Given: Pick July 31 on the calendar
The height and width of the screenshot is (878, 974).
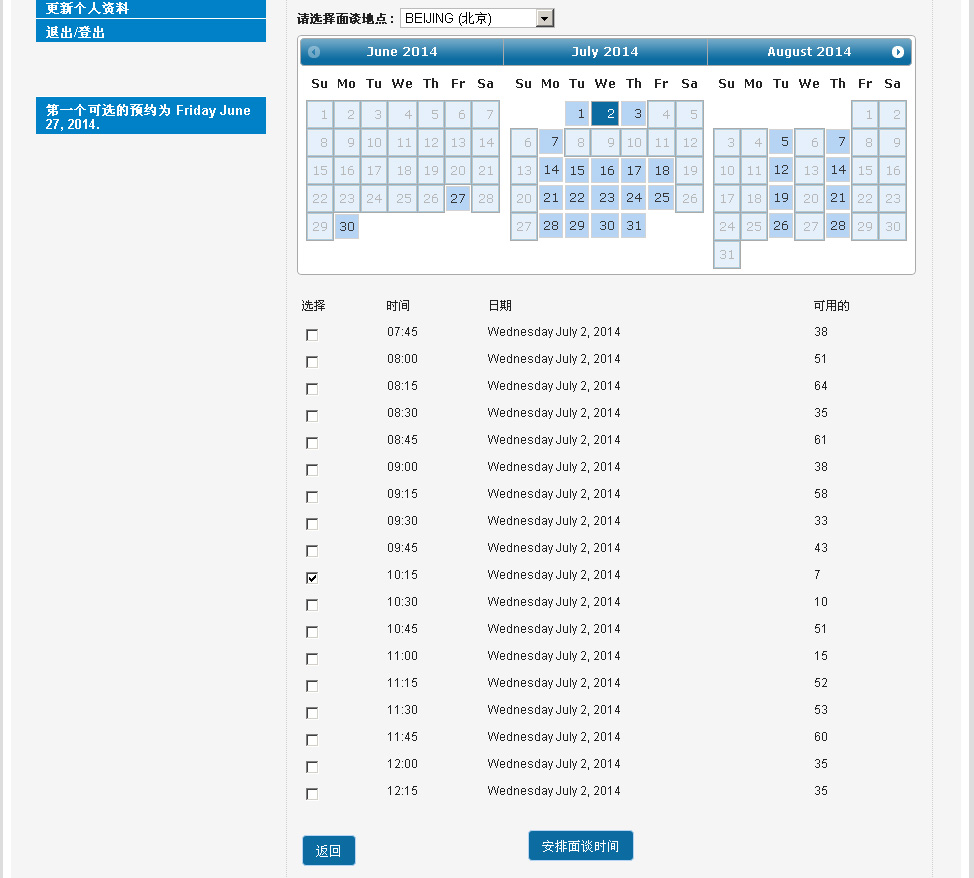Looking at the screenshot, I should [633, 227].
